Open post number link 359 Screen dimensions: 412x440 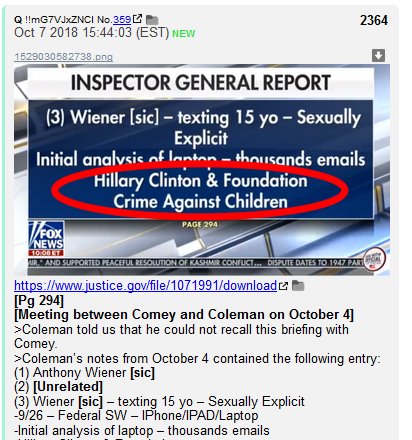click(x=122, y=20)
